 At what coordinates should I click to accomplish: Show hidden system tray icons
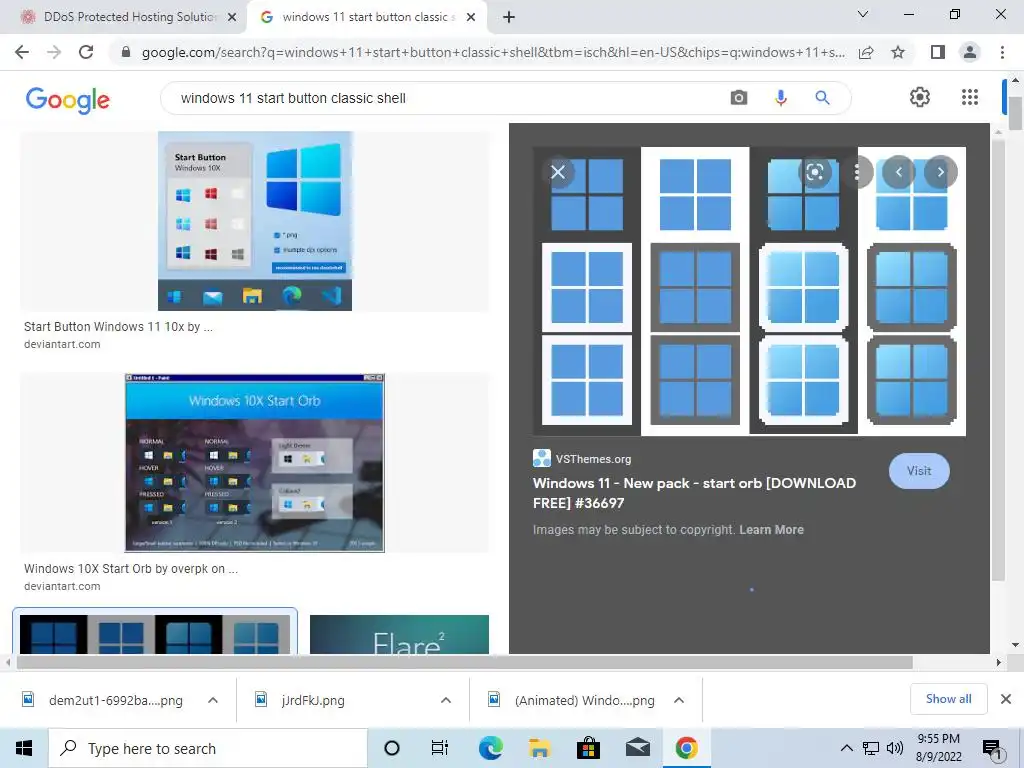click(846, 748)
